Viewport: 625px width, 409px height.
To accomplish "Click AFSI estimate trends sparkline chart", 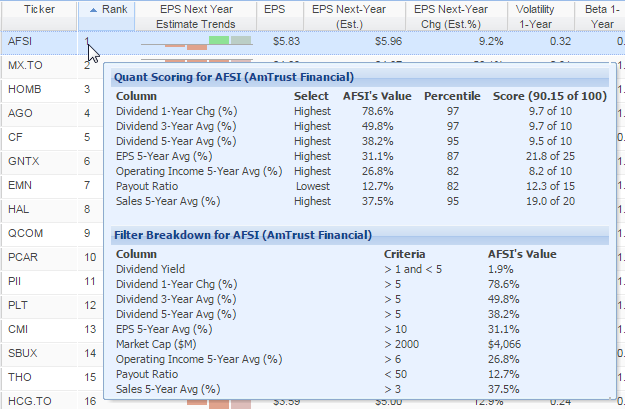I will (197, 43).
